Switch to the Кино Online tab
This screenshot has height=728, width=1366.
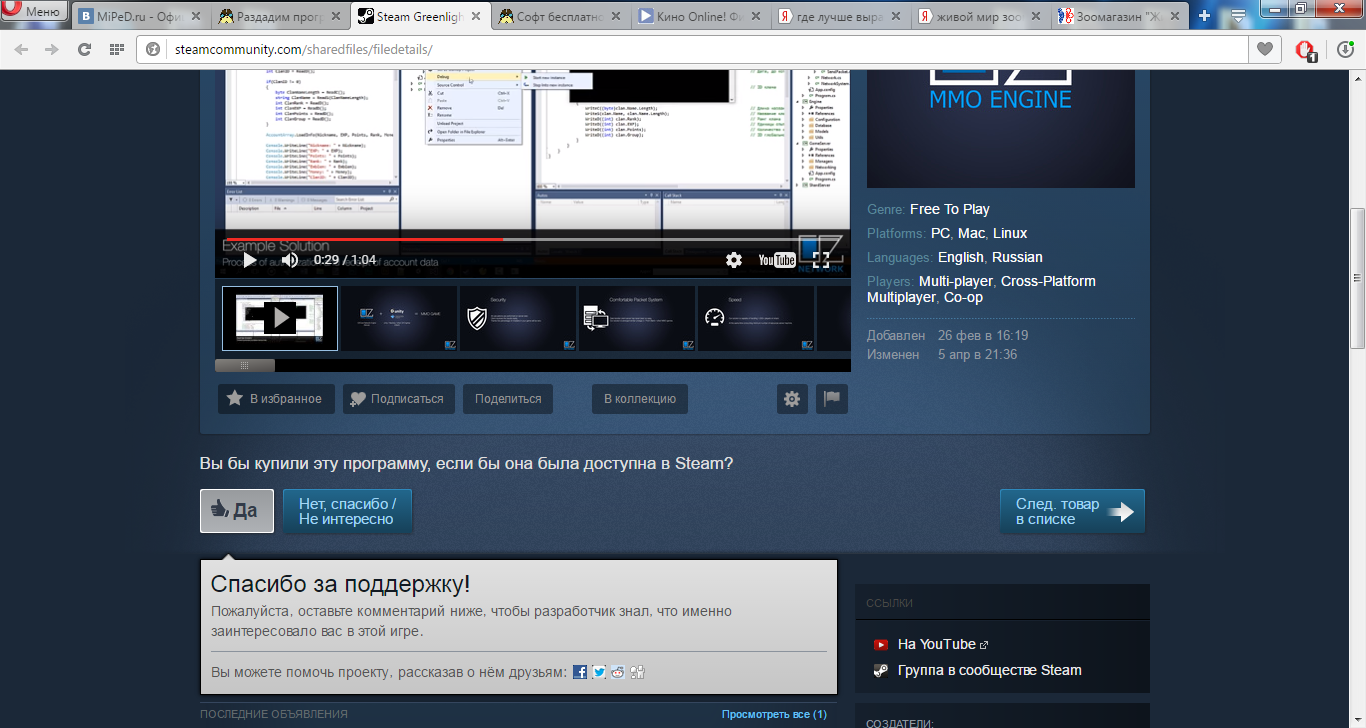point(702,16)
